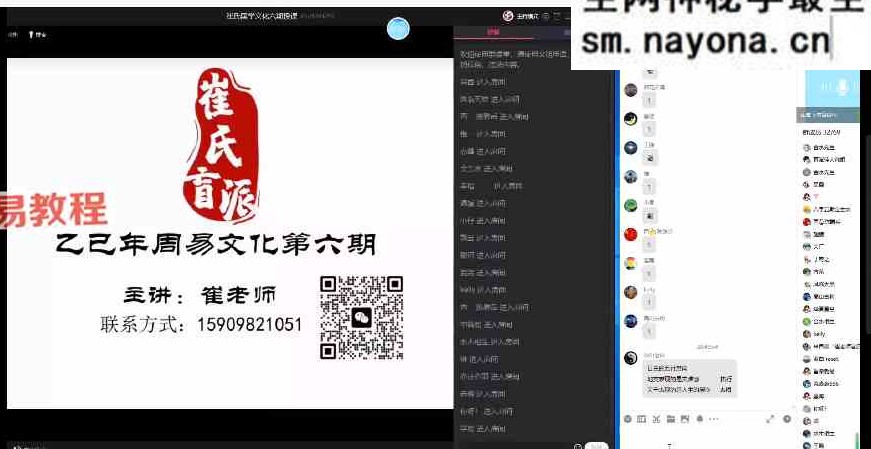
Task: Click the text 主讲：崔老师
Action: click(199, 296)
